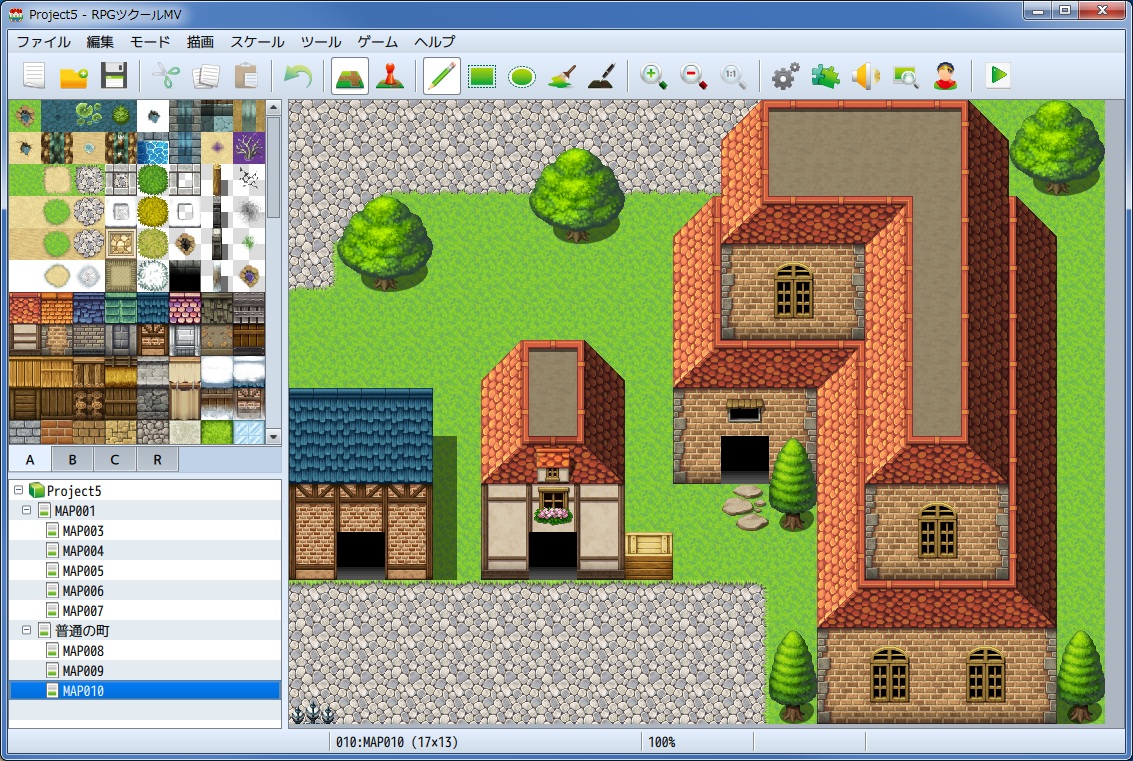Select MAP008 in the map tree
The image size is (1133, 761).
(x=82, y=650)
